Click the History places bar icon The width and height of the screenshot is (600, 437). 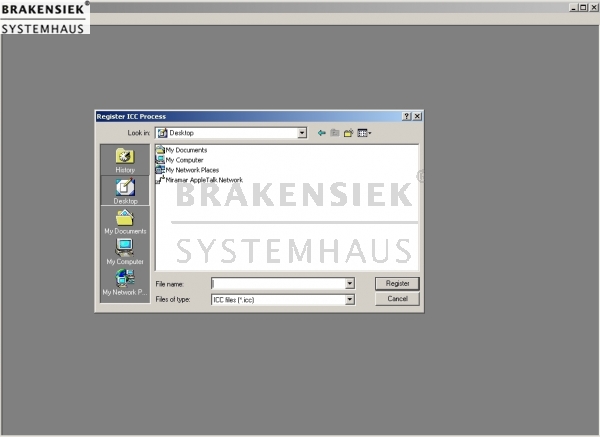coord(125,160)
